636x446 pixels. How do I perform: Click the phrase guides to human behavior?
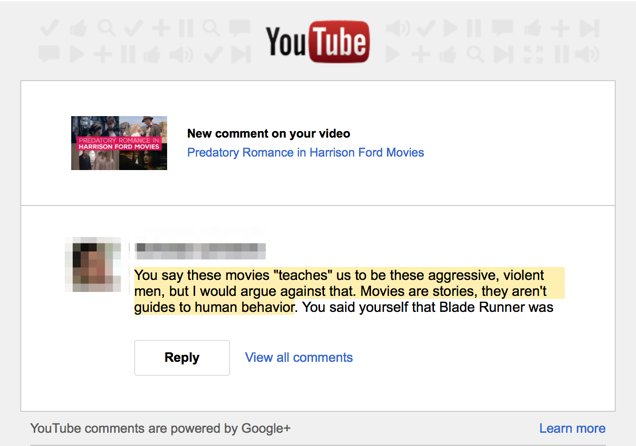coord(214,307)
